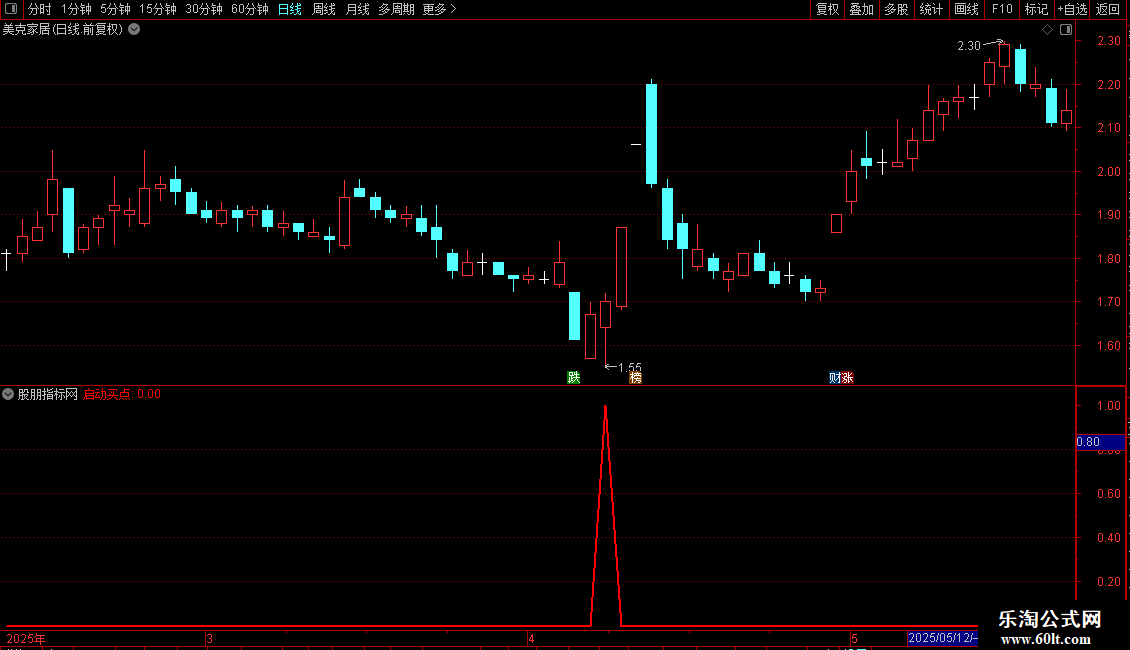Click the 2.00 price axis label

tap(1108, 172)
